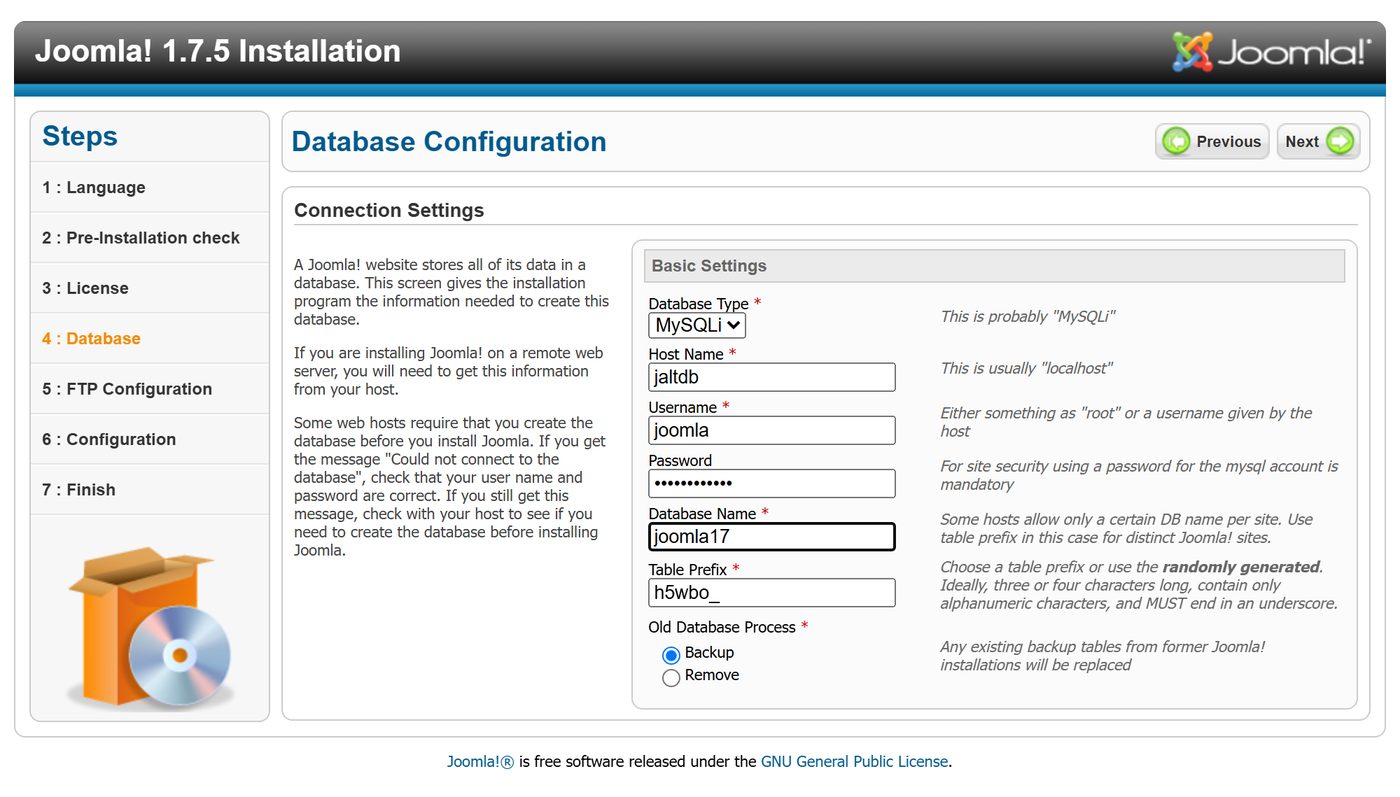Click the hint This is usually "localhost"

[1026, 368]
